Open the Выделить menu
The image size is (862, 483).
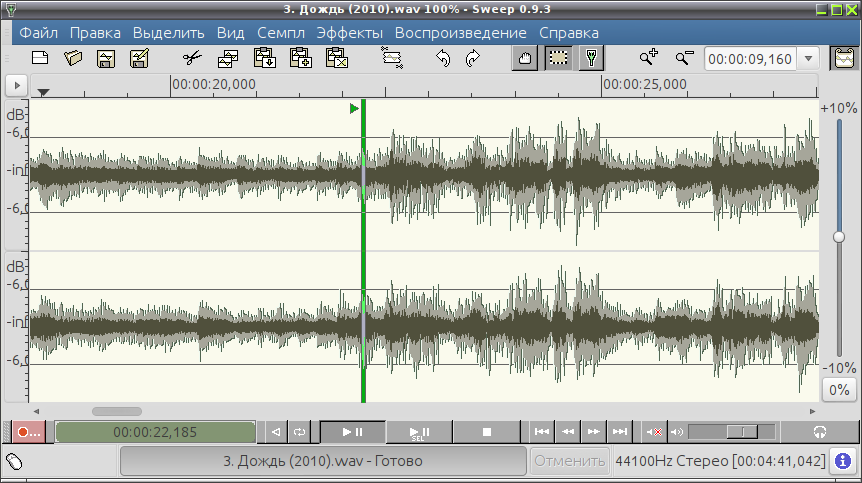click(x=169, y=33)
